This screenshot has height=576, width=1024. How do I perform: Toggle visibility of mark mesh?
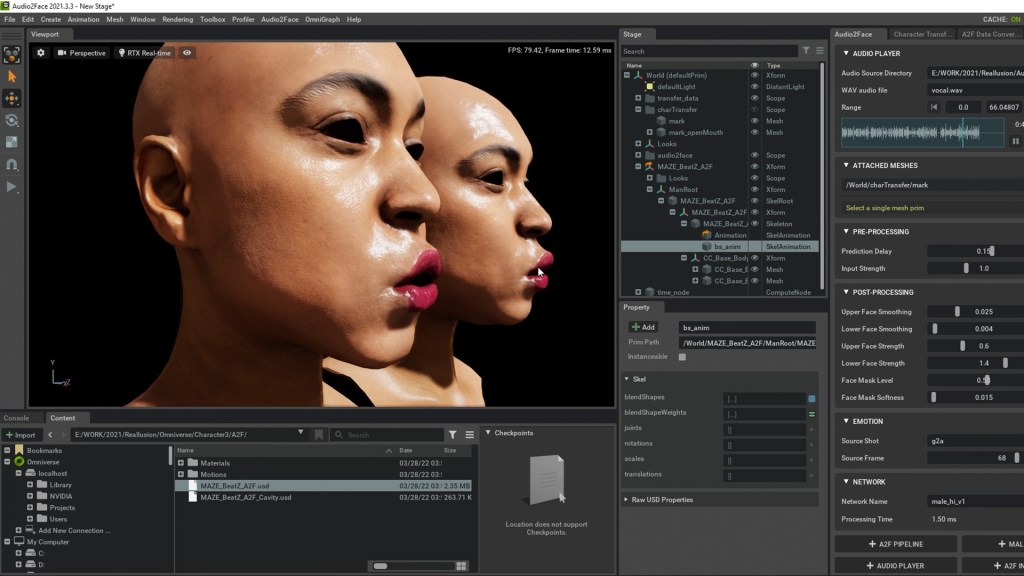[x=755, y=121]
